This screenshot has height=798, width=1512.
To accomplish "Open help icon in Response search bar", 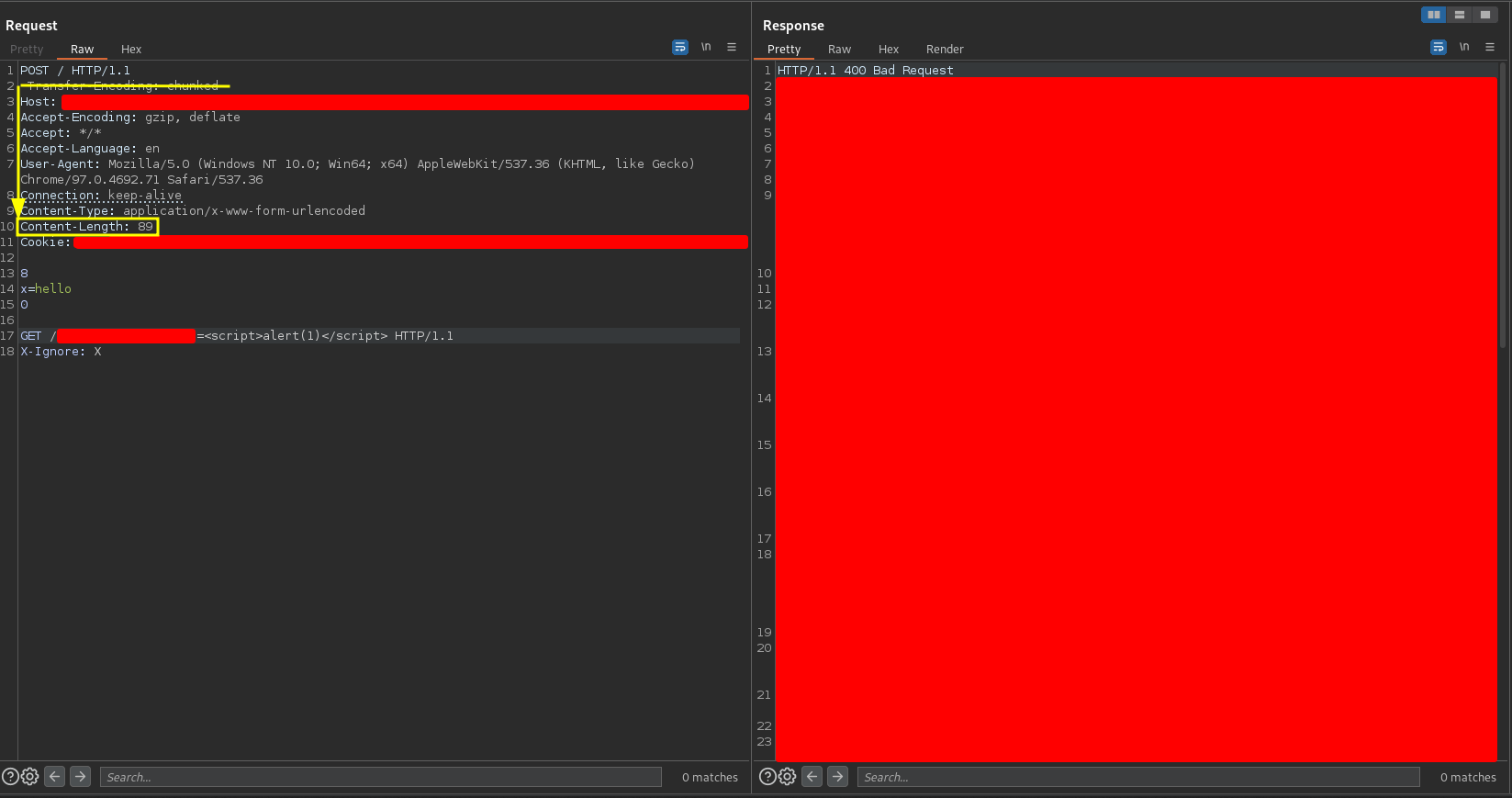I will (767, 777).
